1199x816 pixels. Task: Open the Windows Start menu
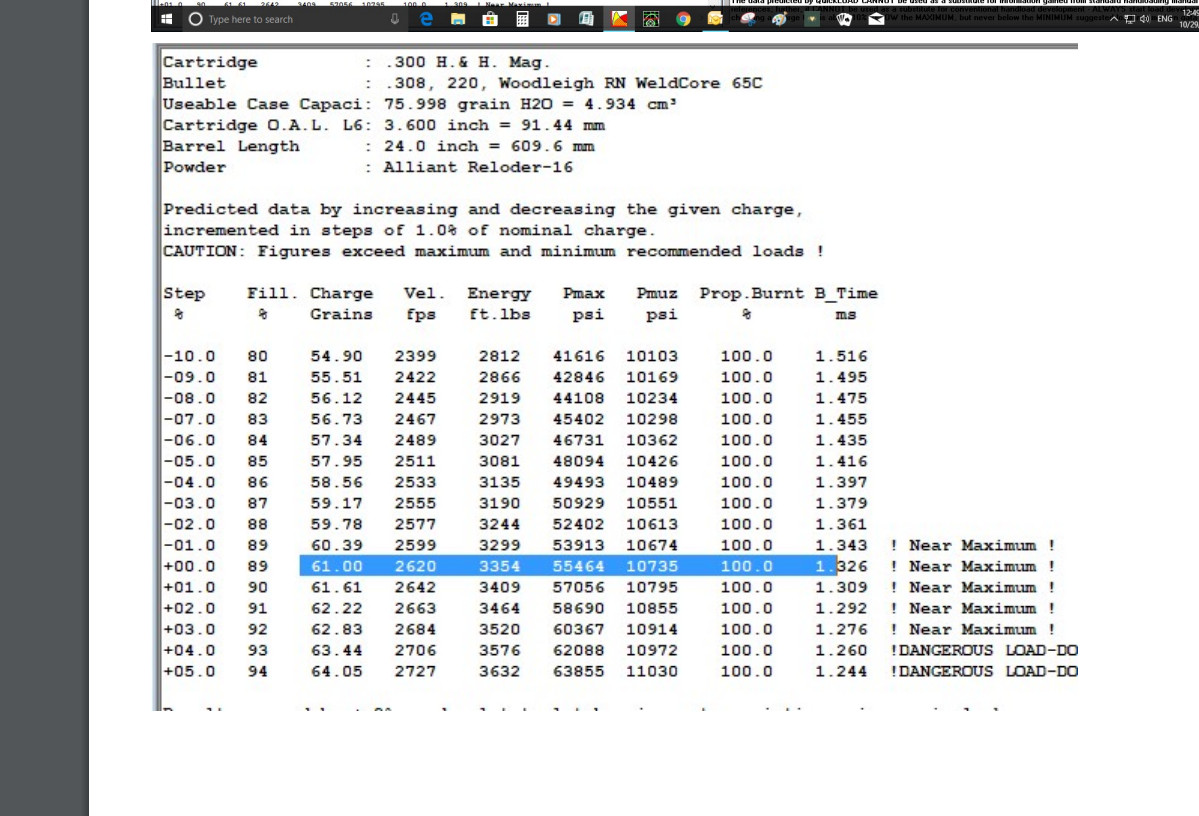(167, 19)
